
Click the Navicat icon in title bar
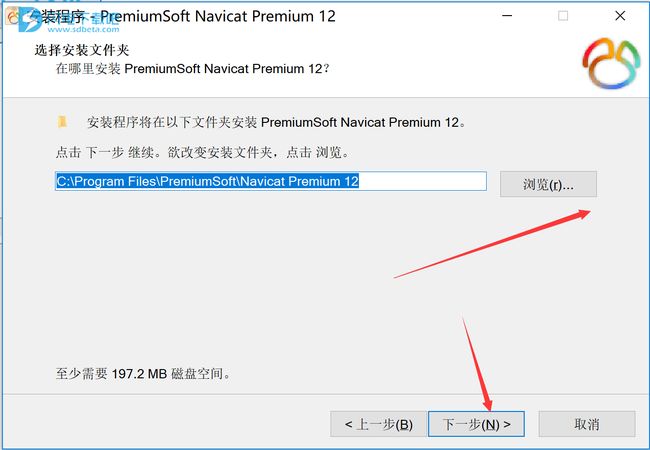coord(12,17)
